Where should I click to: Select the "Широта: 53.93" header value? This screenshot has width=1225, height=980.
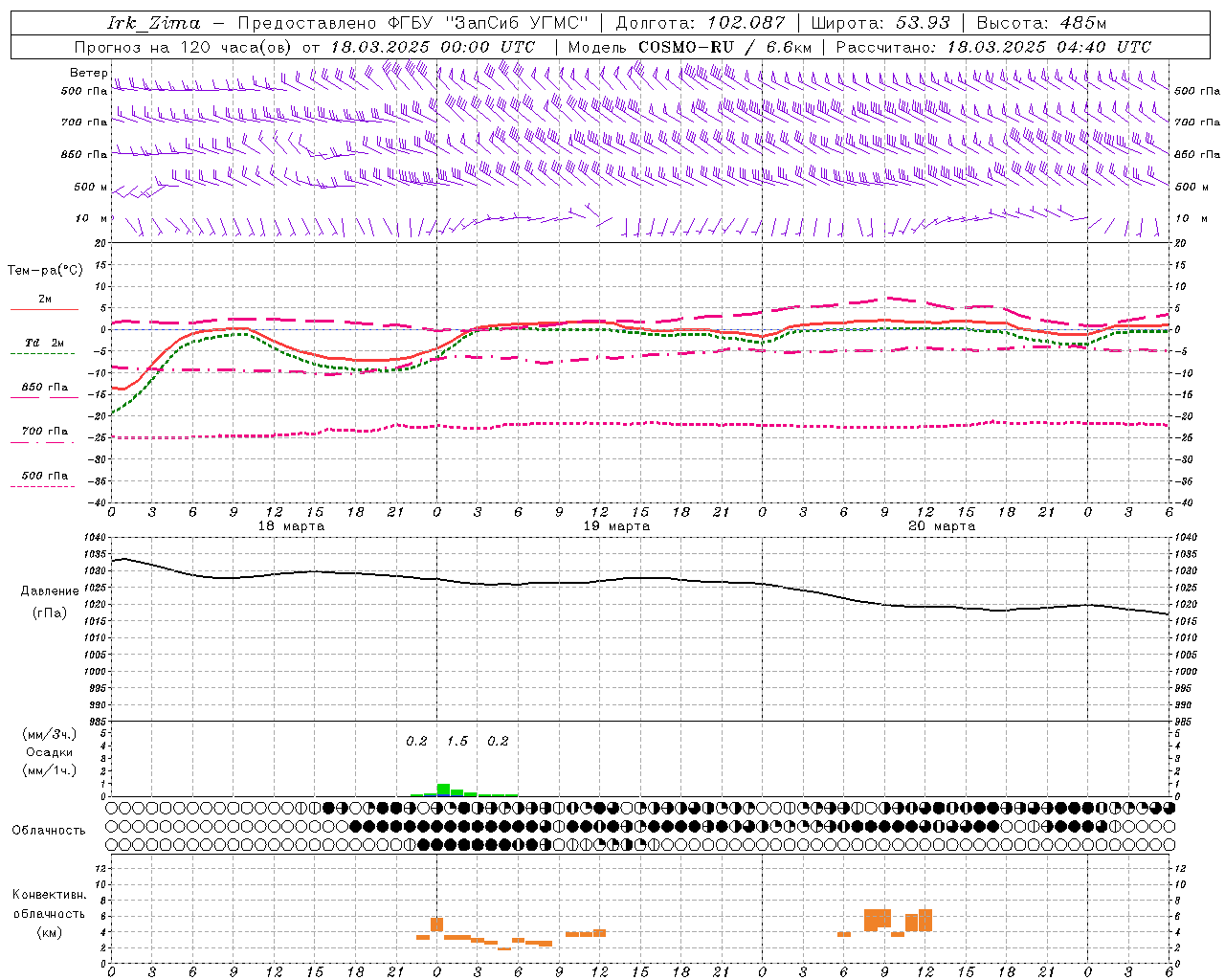(x=881, y=23)
